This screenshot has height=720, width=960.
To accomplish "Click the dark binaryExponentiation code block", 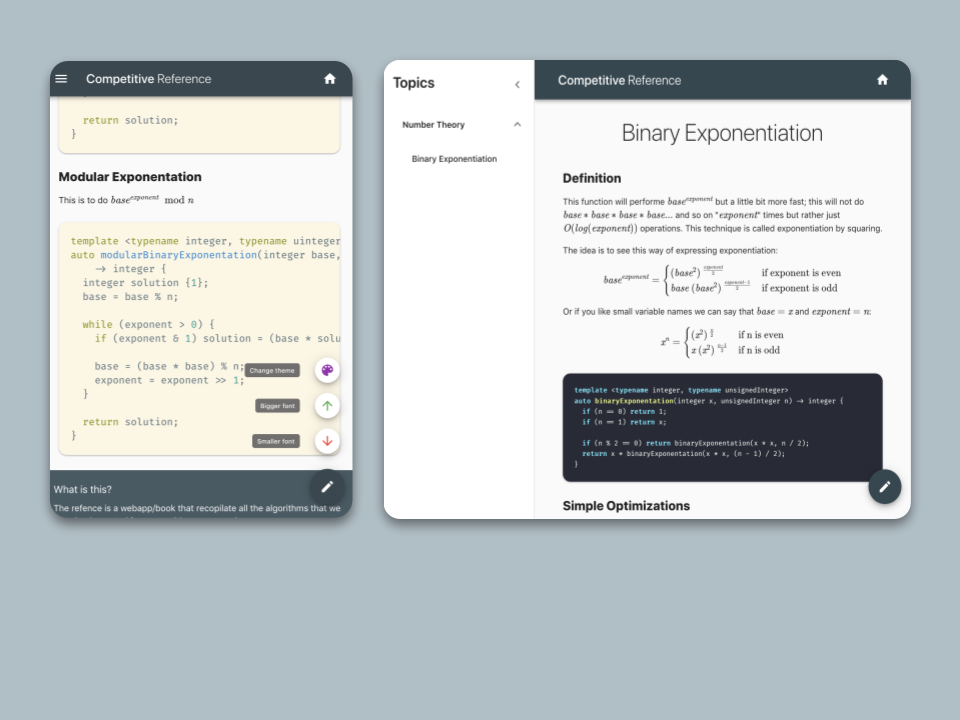I will pyautogui.click(x=722, y=427).
